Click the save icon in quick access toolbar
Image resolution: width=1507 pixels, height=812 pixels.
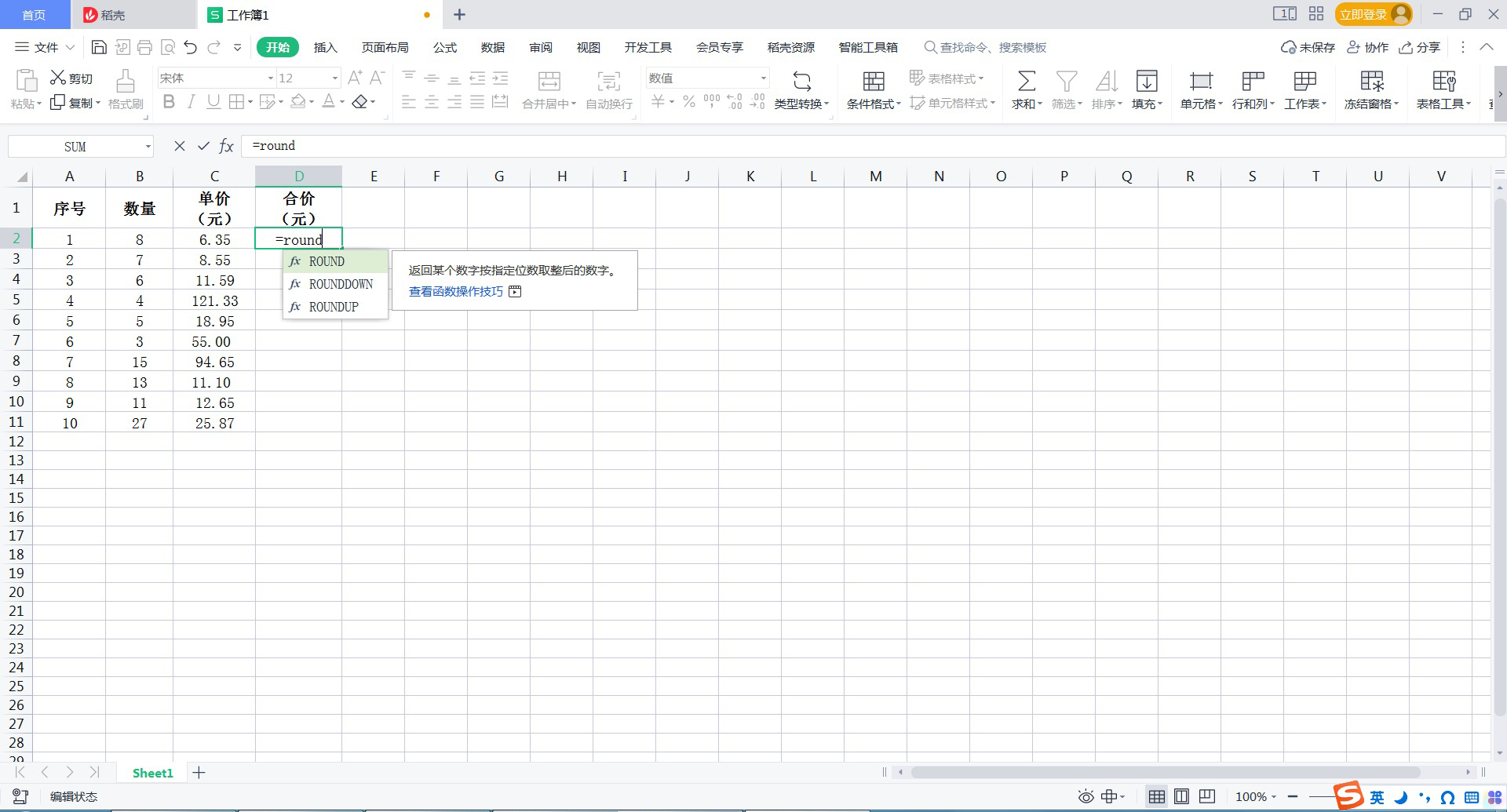[99, 48]
